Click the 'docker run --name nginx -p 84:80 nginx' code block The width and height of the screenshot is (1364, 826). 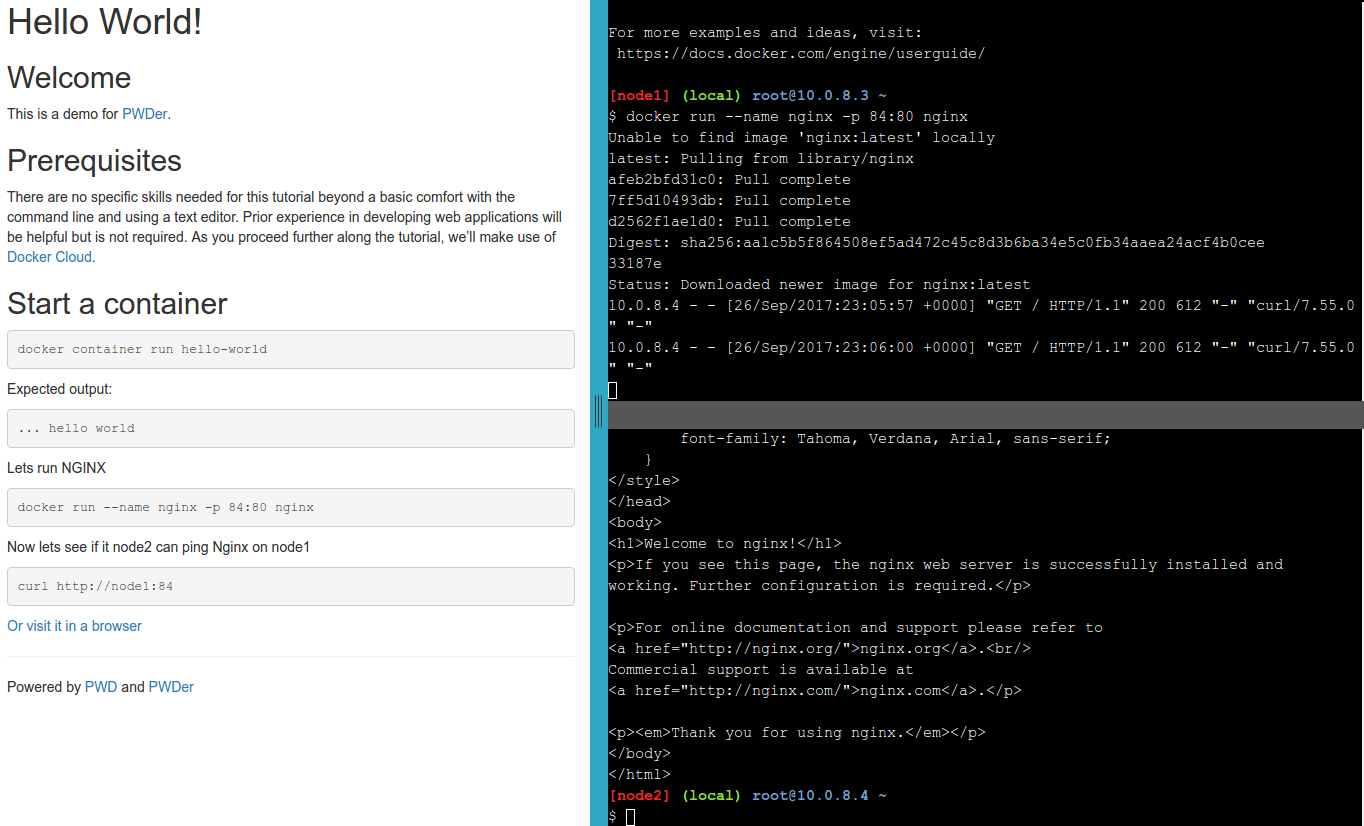point(291,507)
